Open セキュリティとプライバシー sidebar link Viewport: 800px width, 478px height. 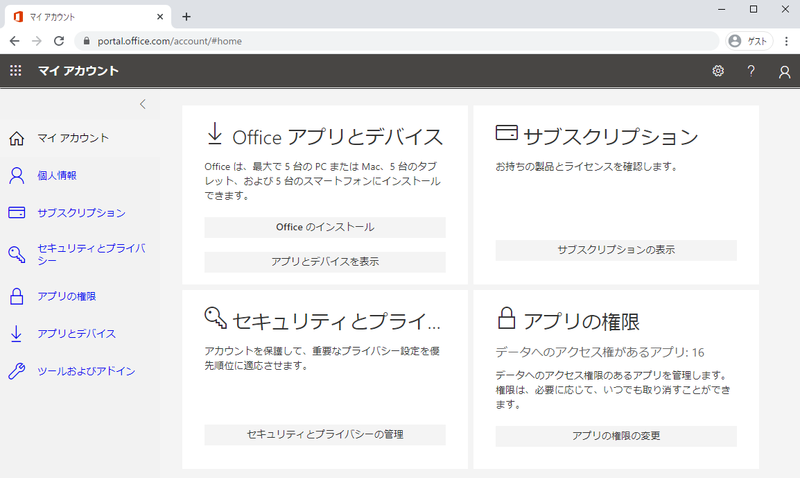pos(91,254)
